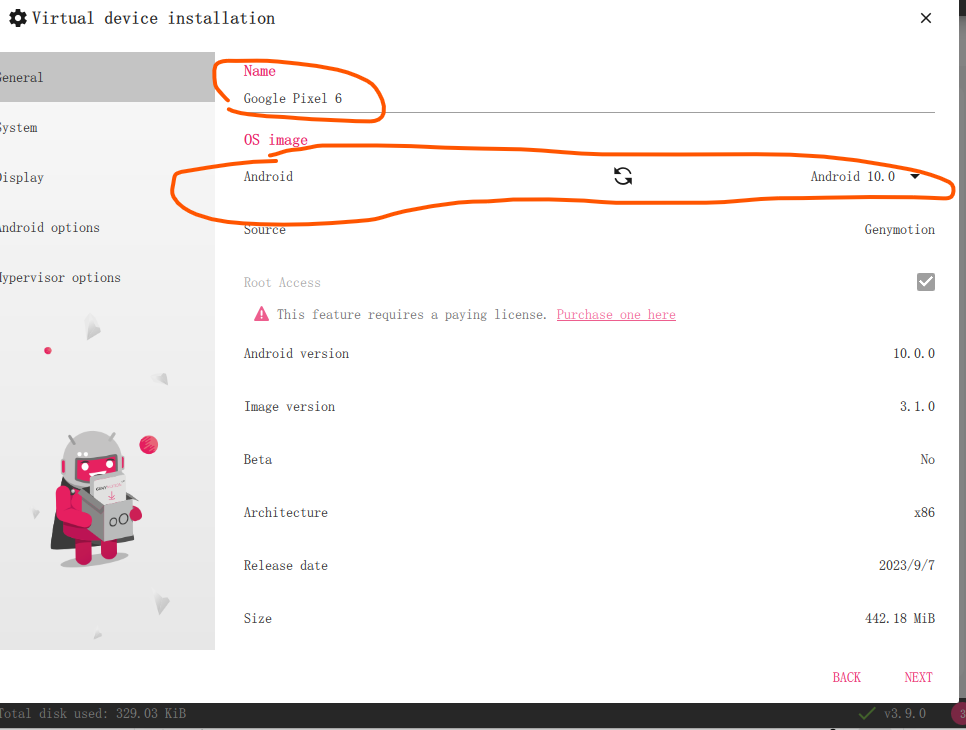Click the 'Android version' label
The height and width of the screenshot is (730, 966).
pyautogui.click(x=296, y=354)
